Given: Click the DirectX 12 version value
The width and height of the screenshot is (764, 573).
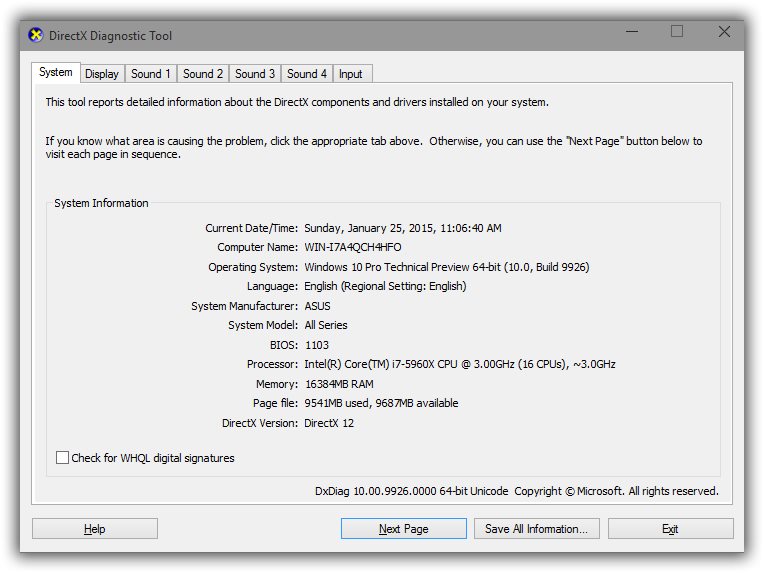Looking at the screenshot, I should (x=329, y=423).
